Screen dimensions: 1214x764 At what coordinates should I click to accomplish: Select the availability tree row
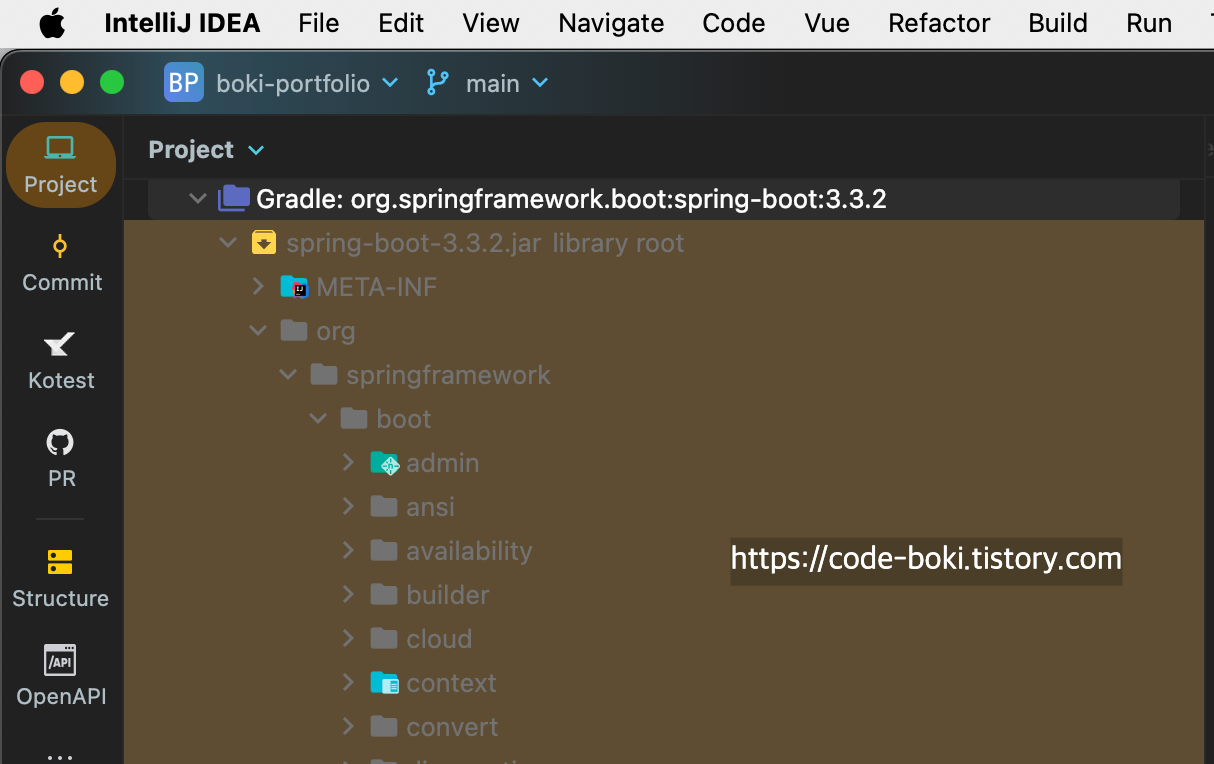click(664, 551)
